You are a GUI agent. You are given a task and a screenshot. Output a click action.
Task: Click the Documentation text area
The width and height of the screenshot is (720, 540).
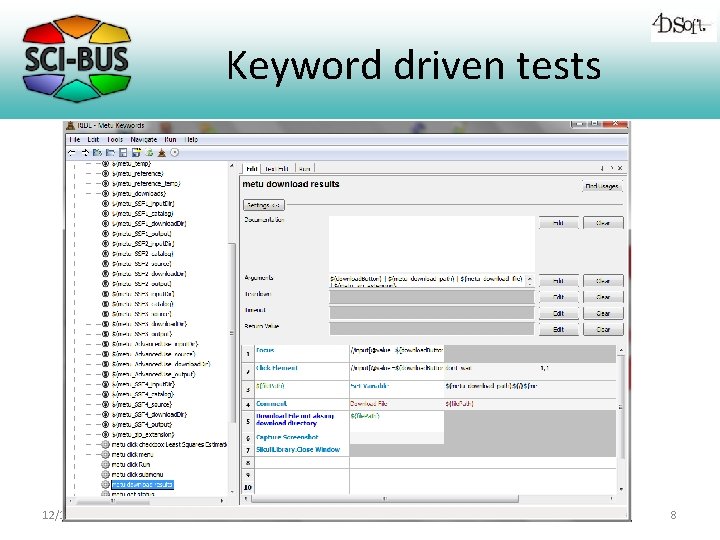click(x=432, y=243)
